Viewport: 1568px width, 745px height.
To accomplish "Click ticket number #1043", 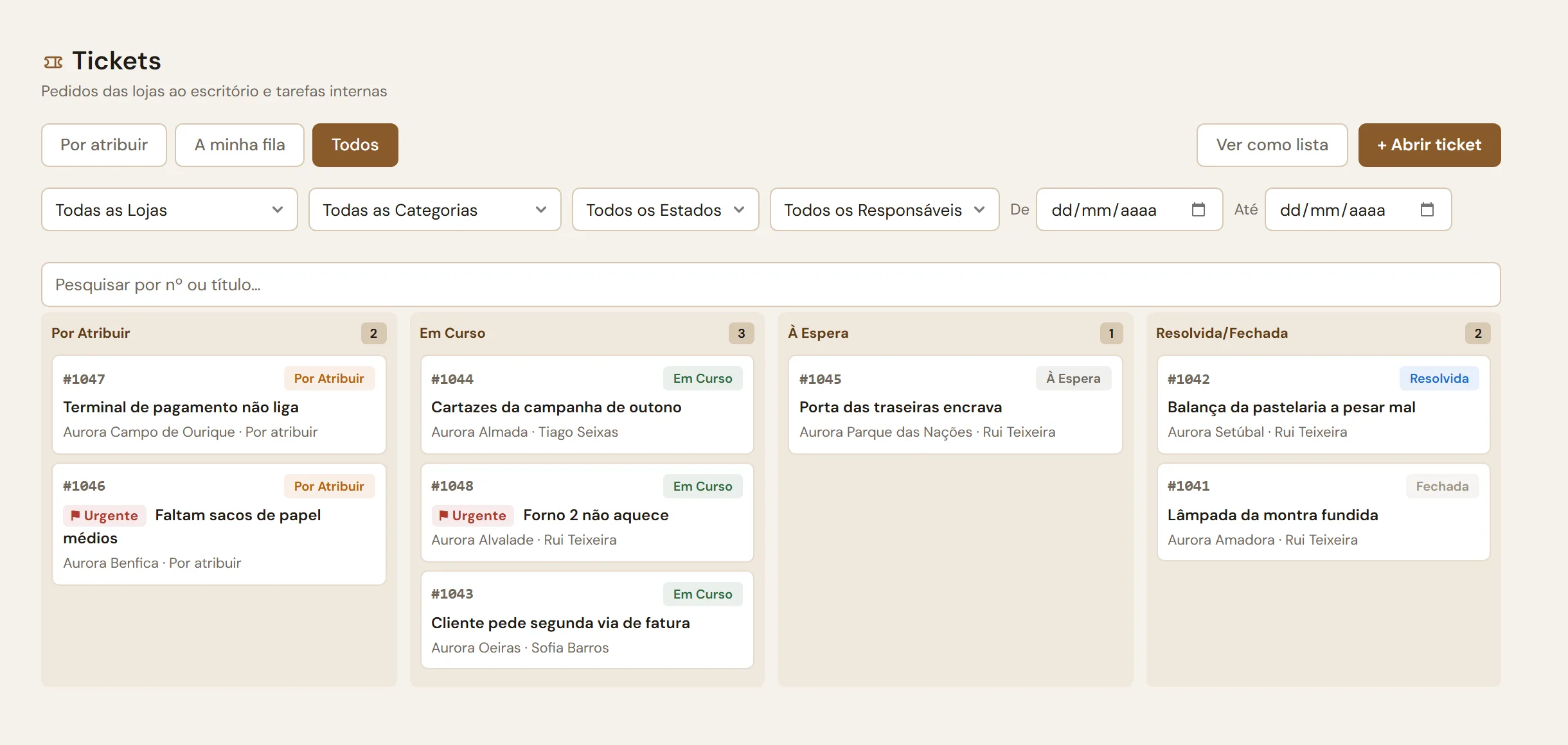I will point(452,593).
